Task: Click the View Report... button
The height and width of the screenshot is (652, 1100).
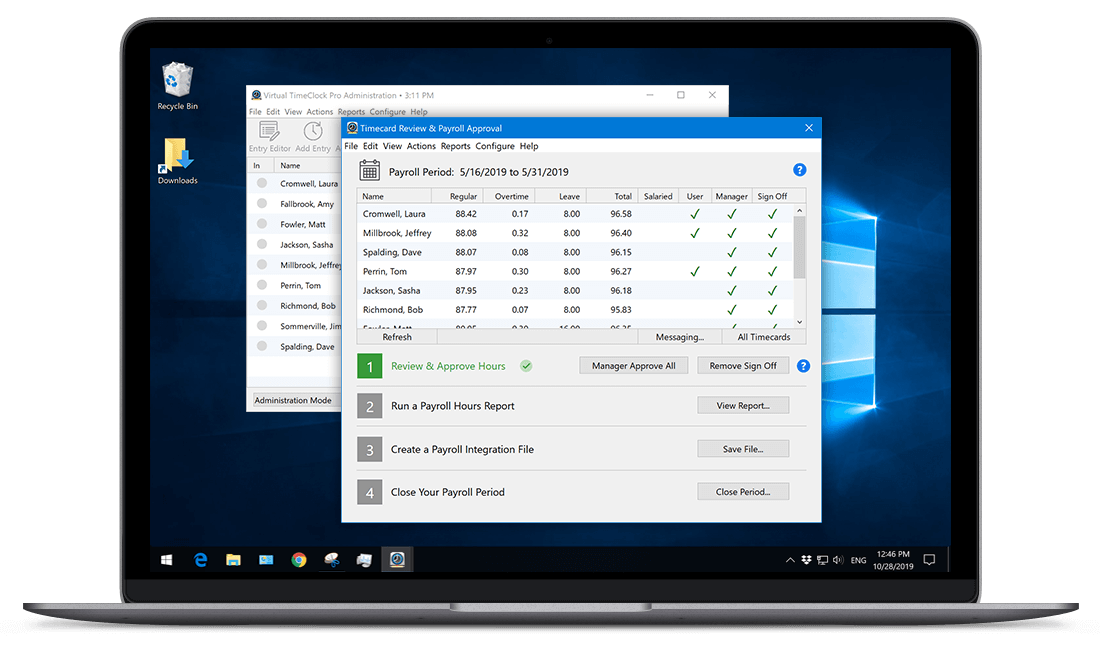Action: point(743,406)
